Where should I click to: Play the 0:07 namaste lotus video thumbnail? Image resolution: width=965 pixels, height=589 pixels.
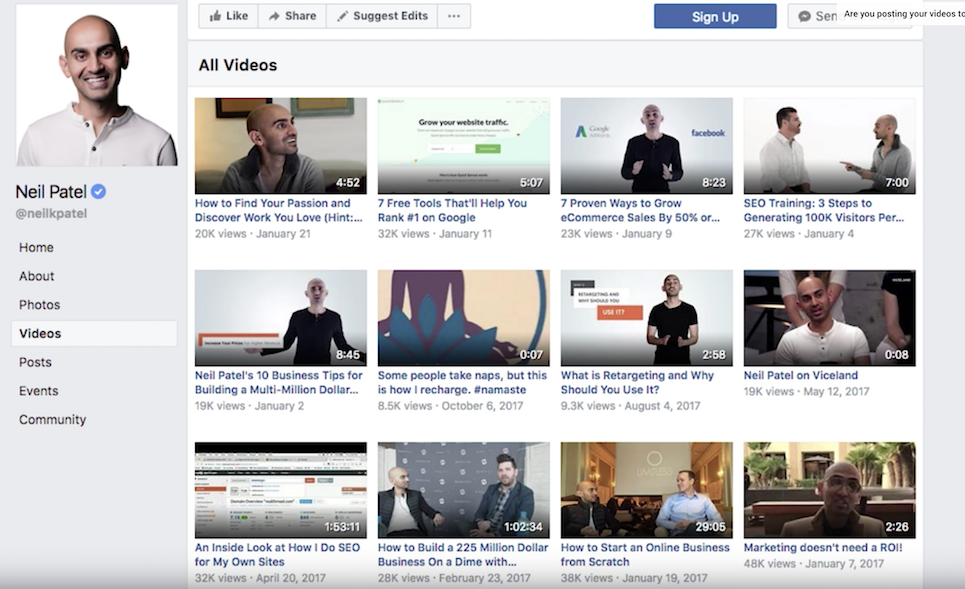click(x=463, y=318)
